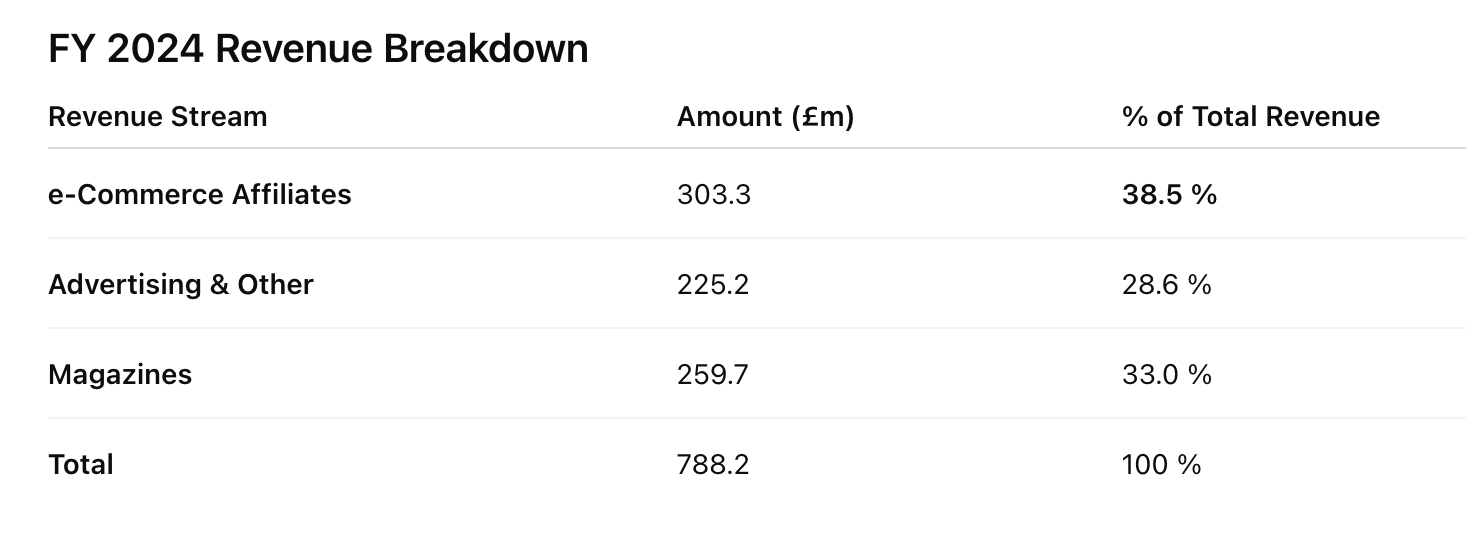Click the bold 38.5 % cell

click(1169, 194)
